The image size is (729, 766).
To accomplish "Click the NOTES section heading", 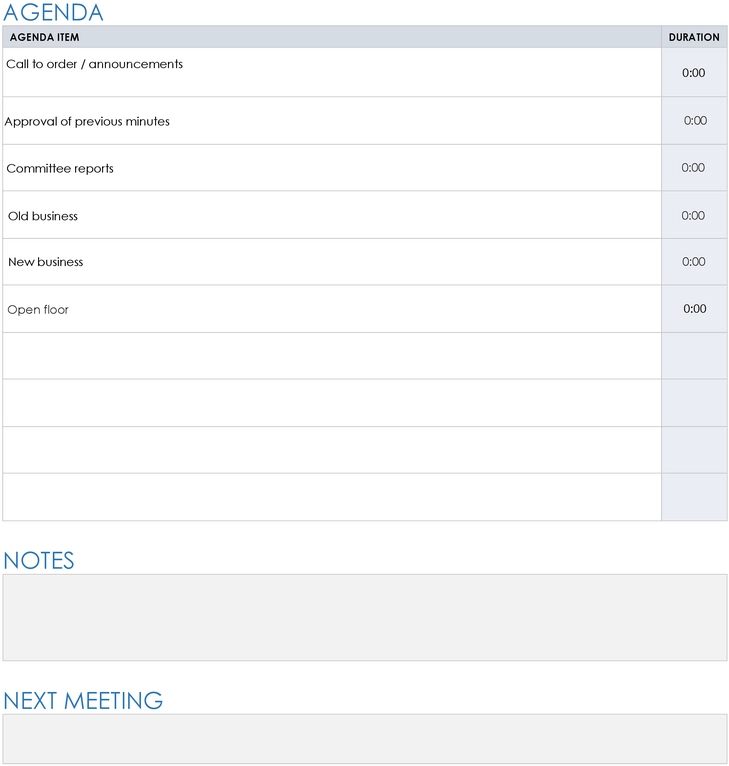I will pos(39,560).
